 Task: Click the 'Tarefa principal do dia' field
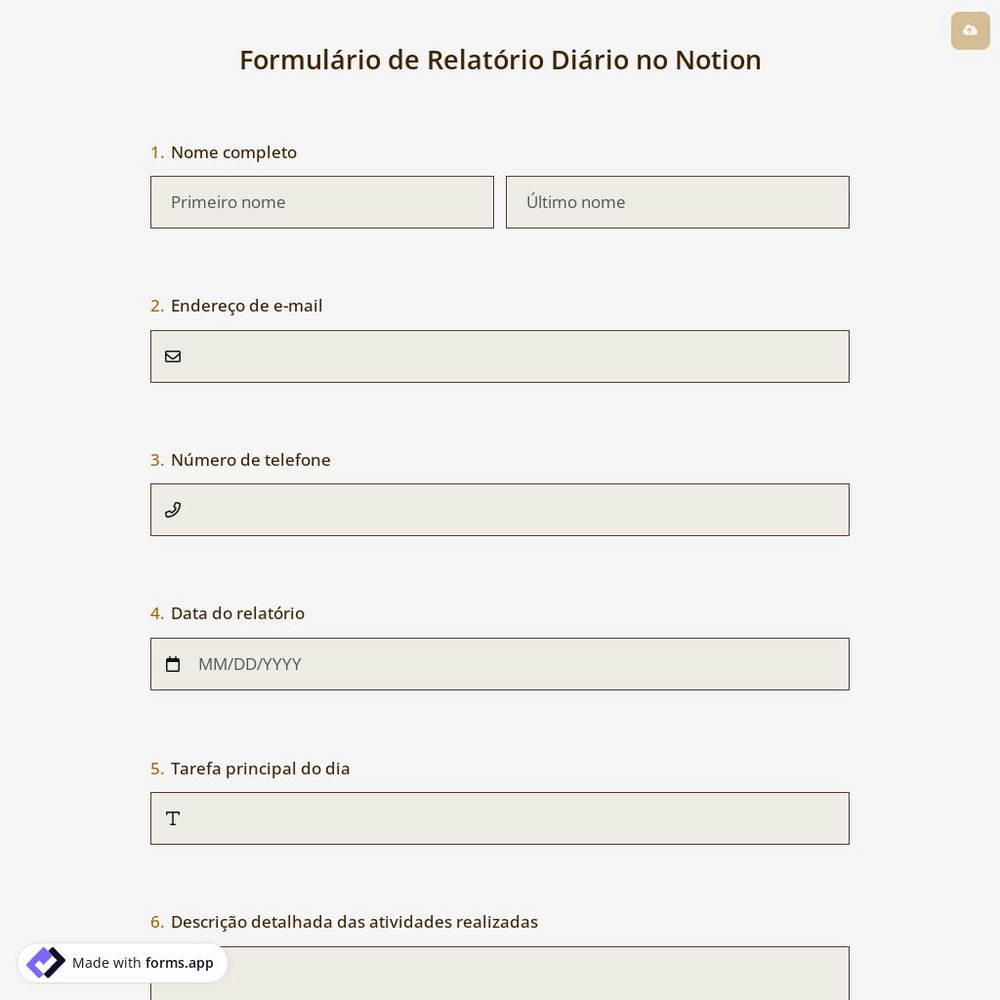pos(500,818)
